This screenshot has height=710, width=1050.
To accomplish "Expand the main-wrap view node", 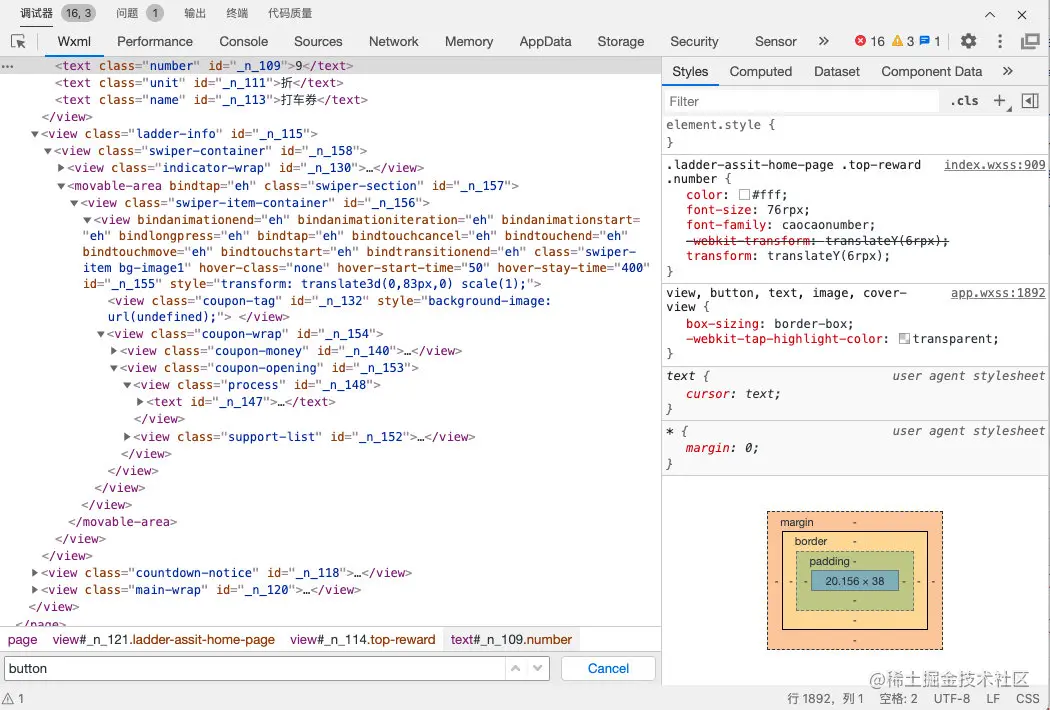I will [x=35, y=590].
